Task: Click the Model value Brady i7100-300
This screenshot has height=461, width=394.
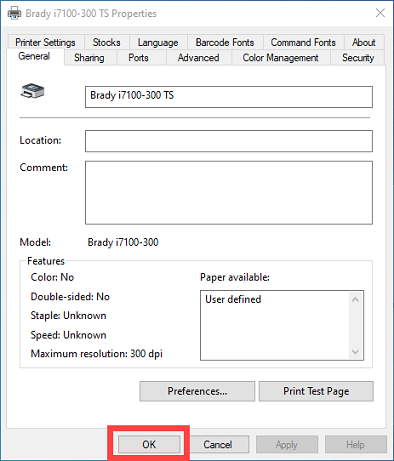Action: (123, 242)
